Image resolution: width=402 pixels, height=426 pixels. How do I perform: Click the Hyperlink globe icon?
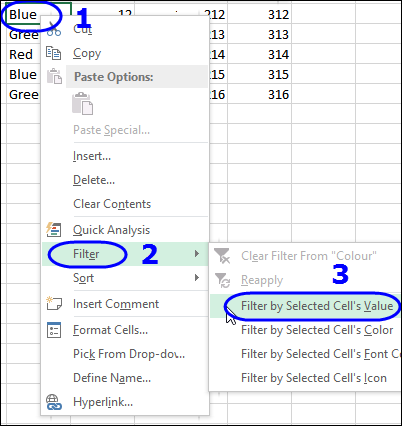coord(54,402)
